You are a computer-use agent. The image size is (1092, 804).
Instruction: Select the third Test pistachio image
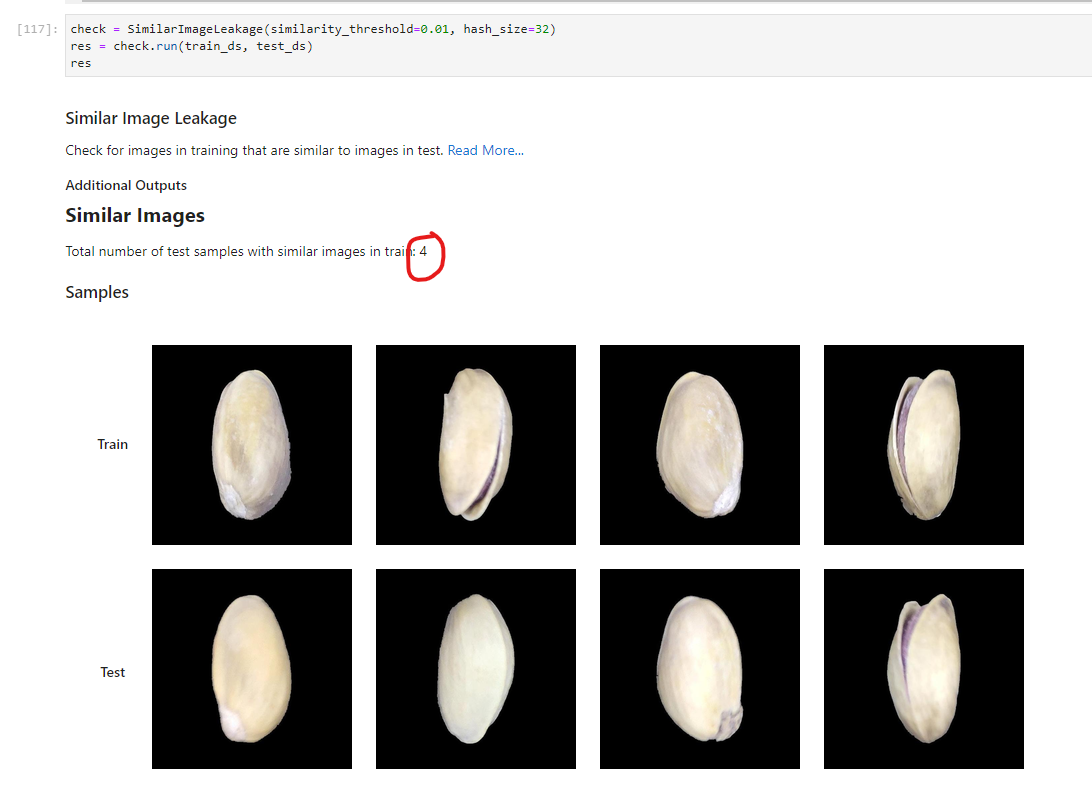[x=699, y=668]
